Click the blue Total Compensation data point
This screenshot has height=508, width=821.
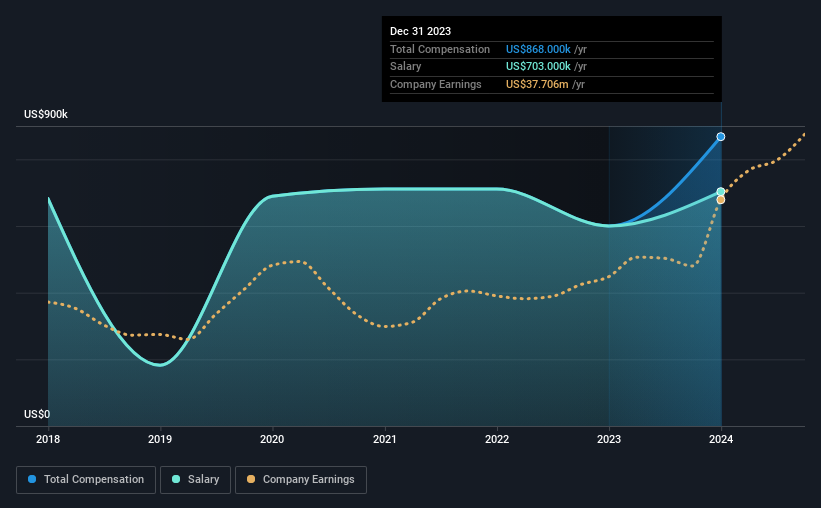(720, 137)
